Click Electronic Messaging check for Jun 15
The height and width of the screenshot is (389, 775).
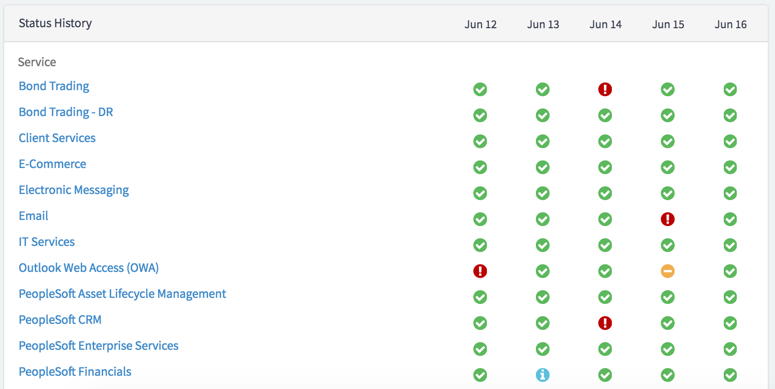(x=668, y=193)
